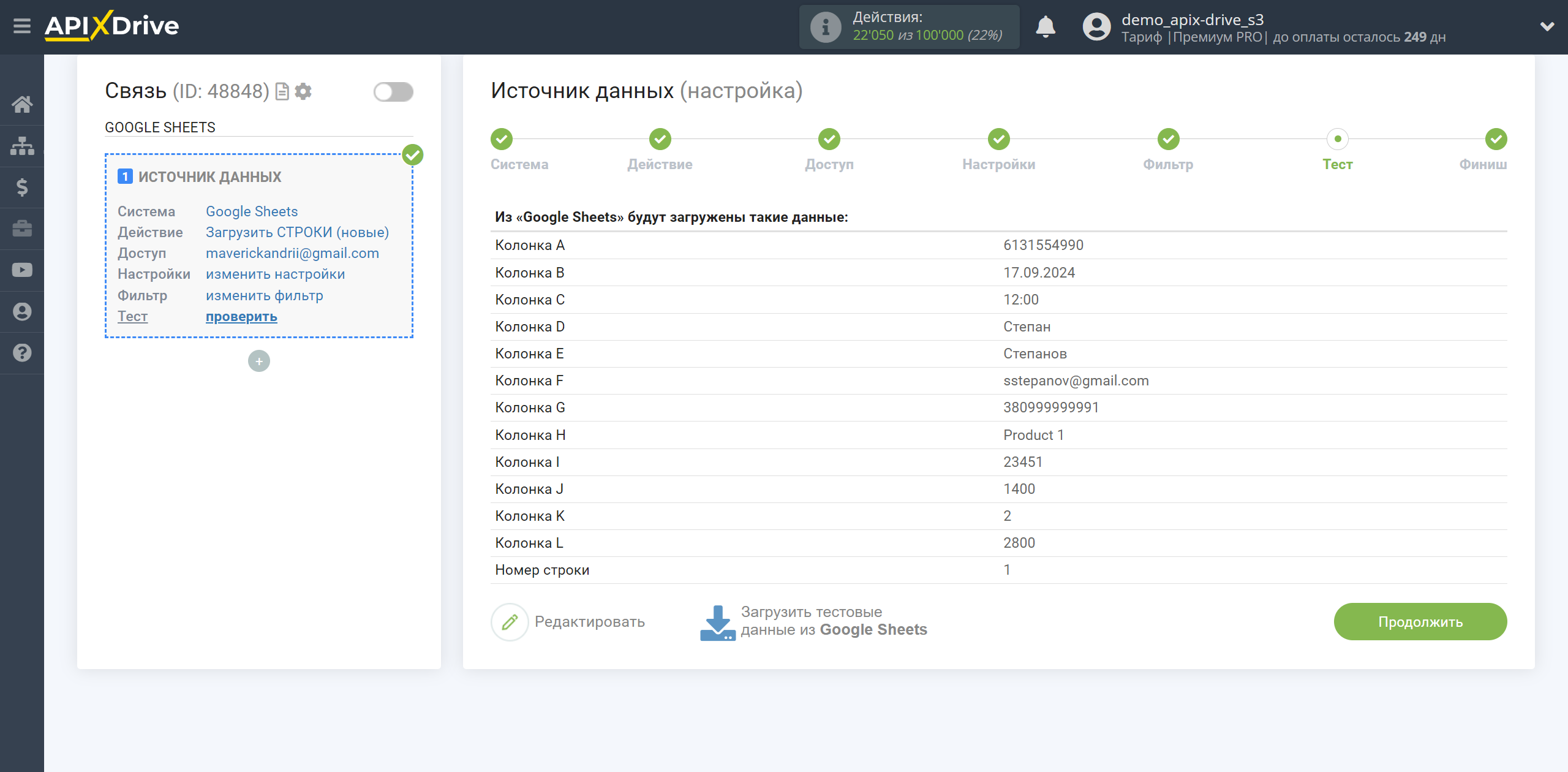
Task: Go to the Действие step
Action: [660, 139]
